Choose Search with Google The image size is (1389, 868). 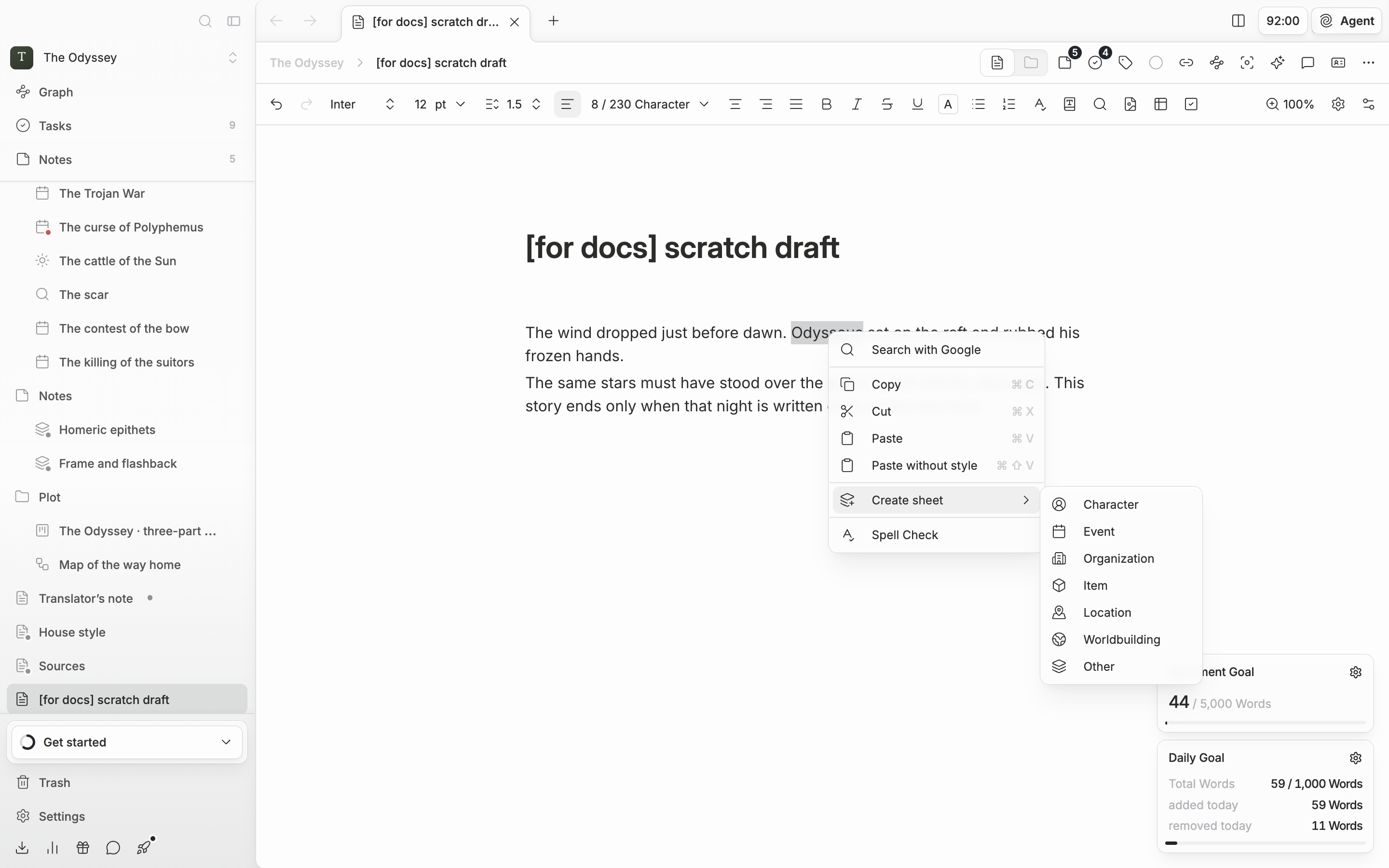point(936,350)
